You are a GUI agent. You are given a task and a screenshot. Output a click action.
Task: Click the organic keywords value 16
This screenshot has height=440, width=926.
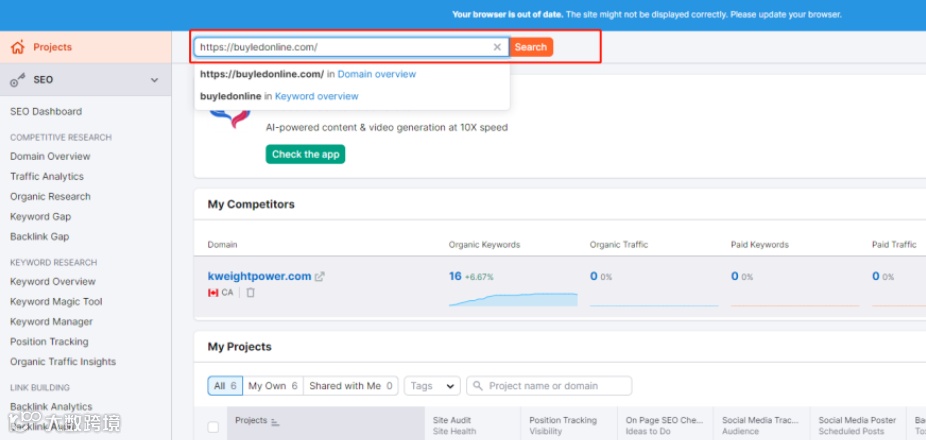[455, 276]
